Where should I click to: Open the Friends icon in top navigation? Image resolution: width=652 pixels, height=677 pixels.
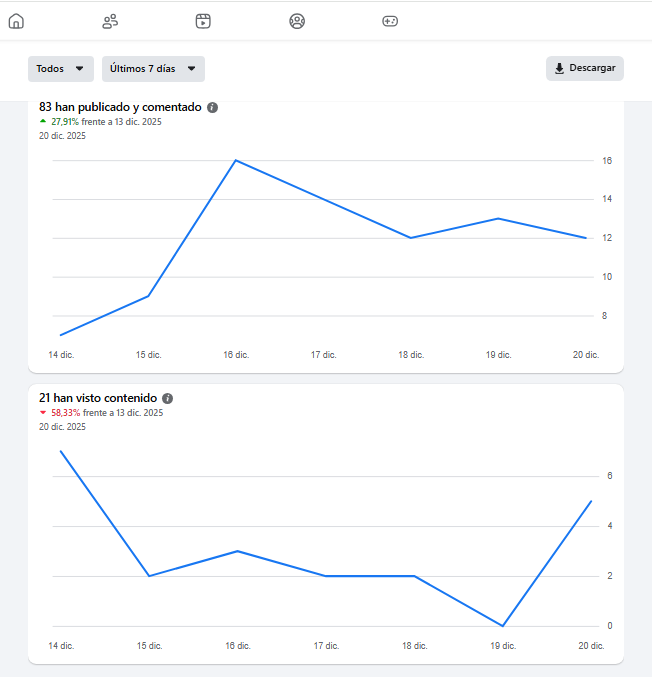click(110, 21)
